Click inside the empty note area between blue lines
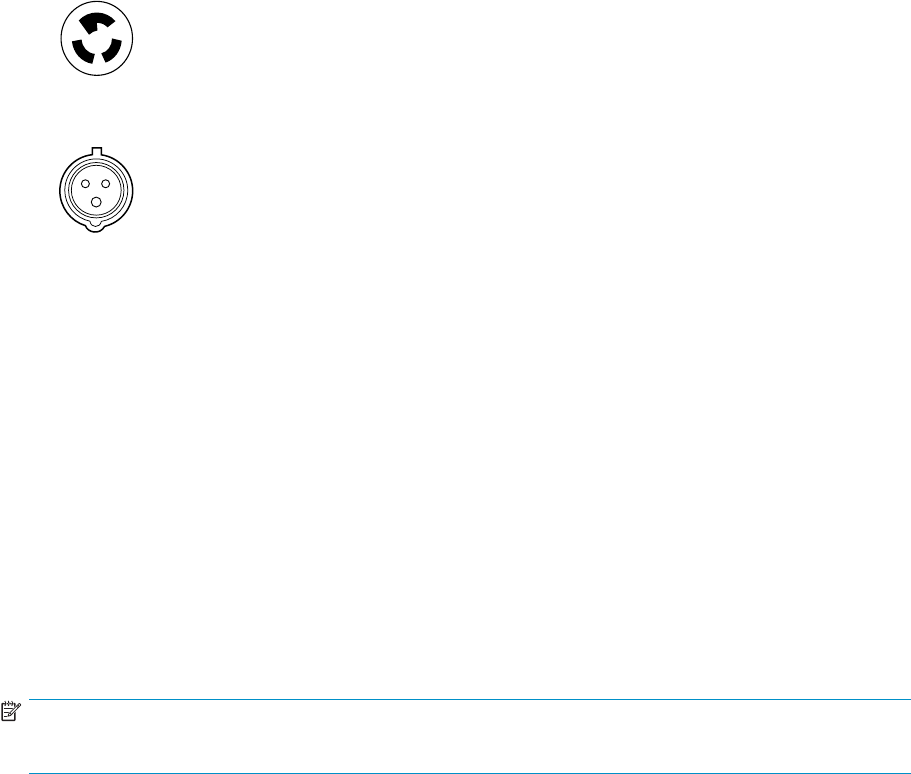 click(469, 736)
